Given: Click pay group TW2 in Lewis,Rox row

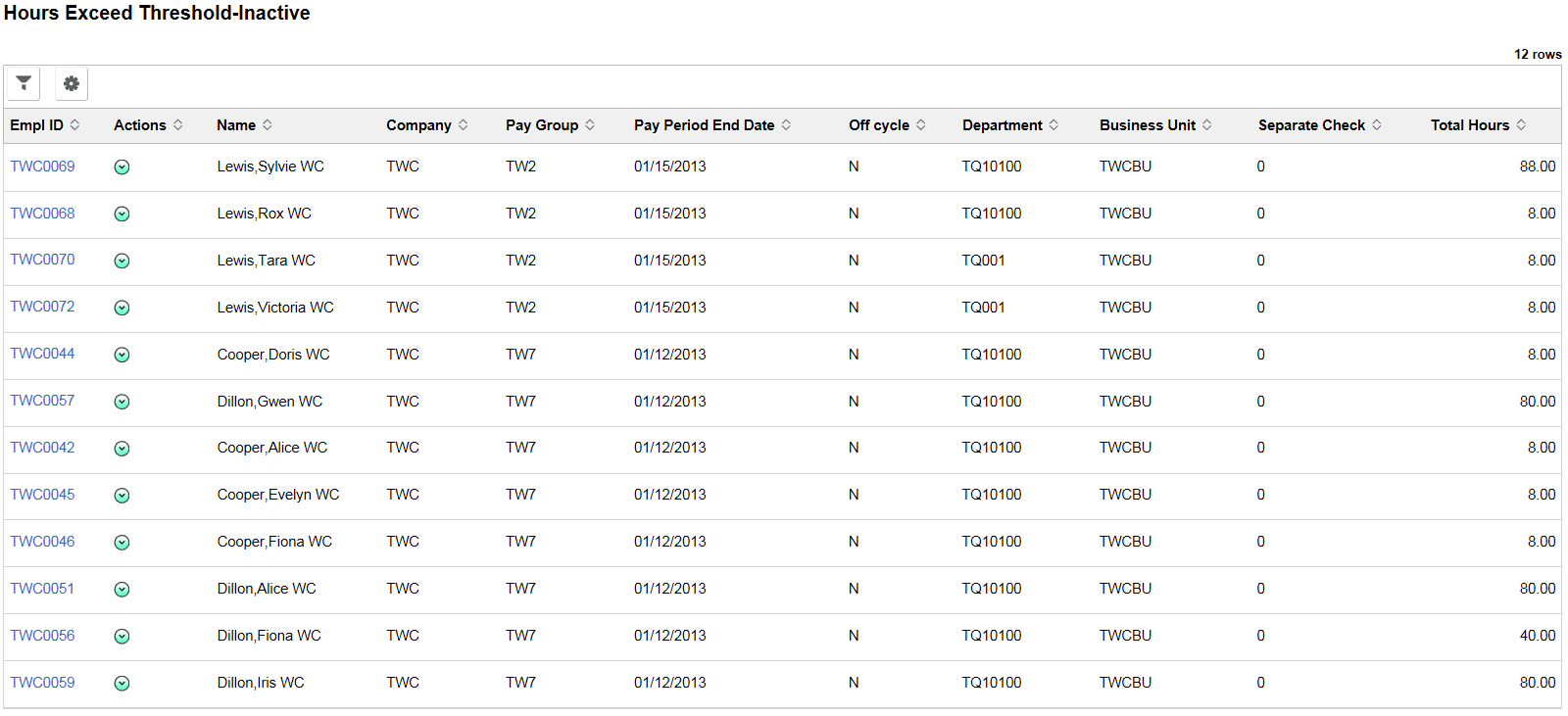Looking at the screenshot, I should [x=520, y=214].
